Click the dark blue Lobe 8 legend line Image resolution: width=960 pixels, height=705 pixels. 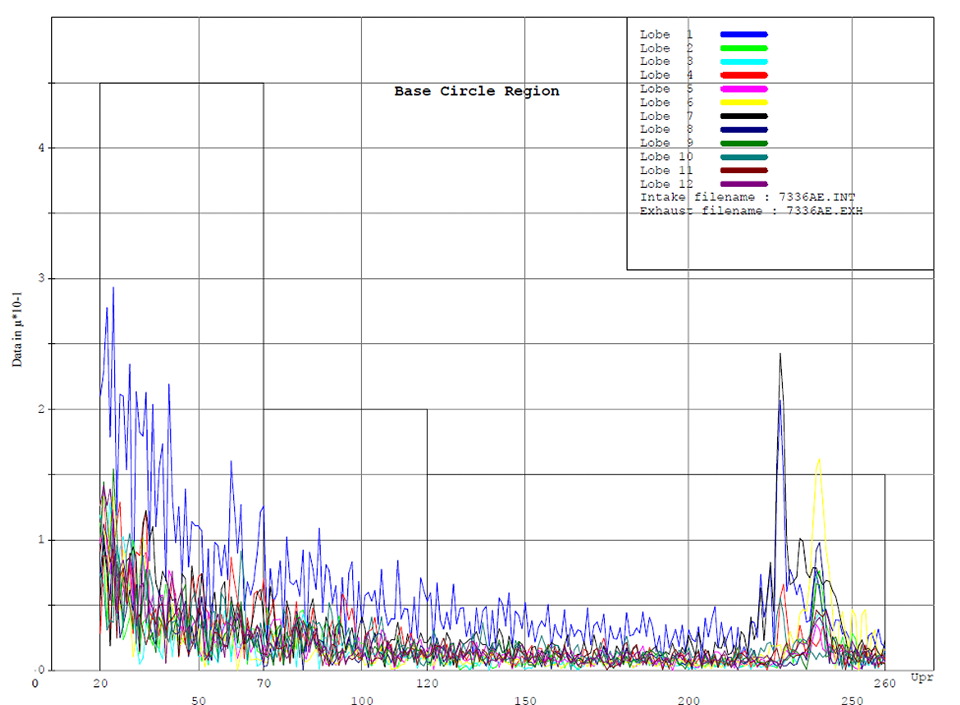[742, 129]
